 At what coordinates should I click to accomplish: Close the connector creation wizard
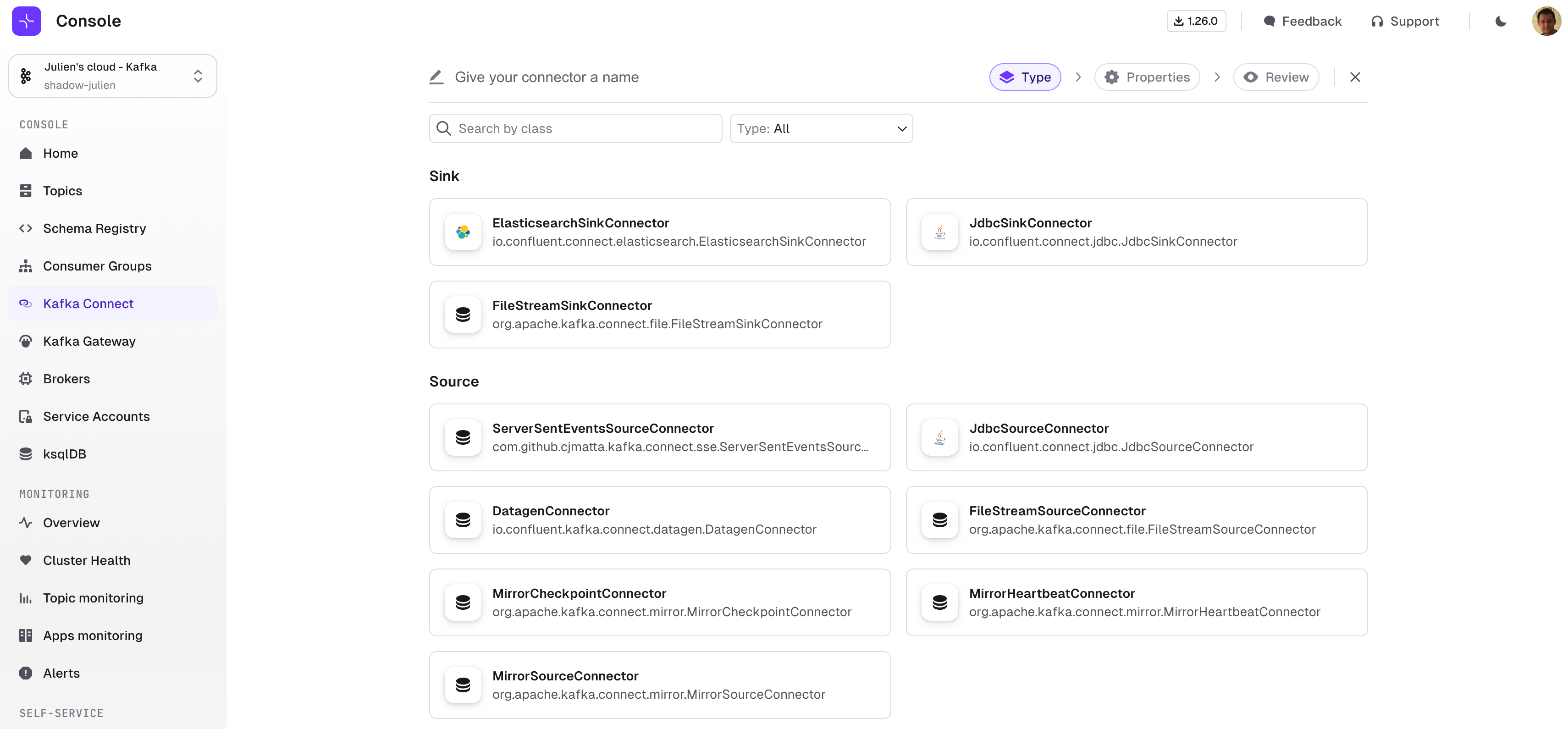1355,77
